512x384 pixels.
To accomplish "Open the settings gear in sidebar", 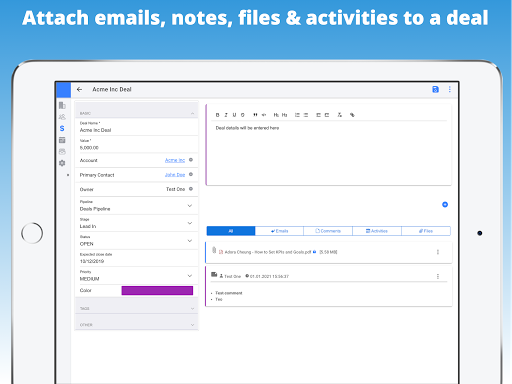I will (62, 163).
